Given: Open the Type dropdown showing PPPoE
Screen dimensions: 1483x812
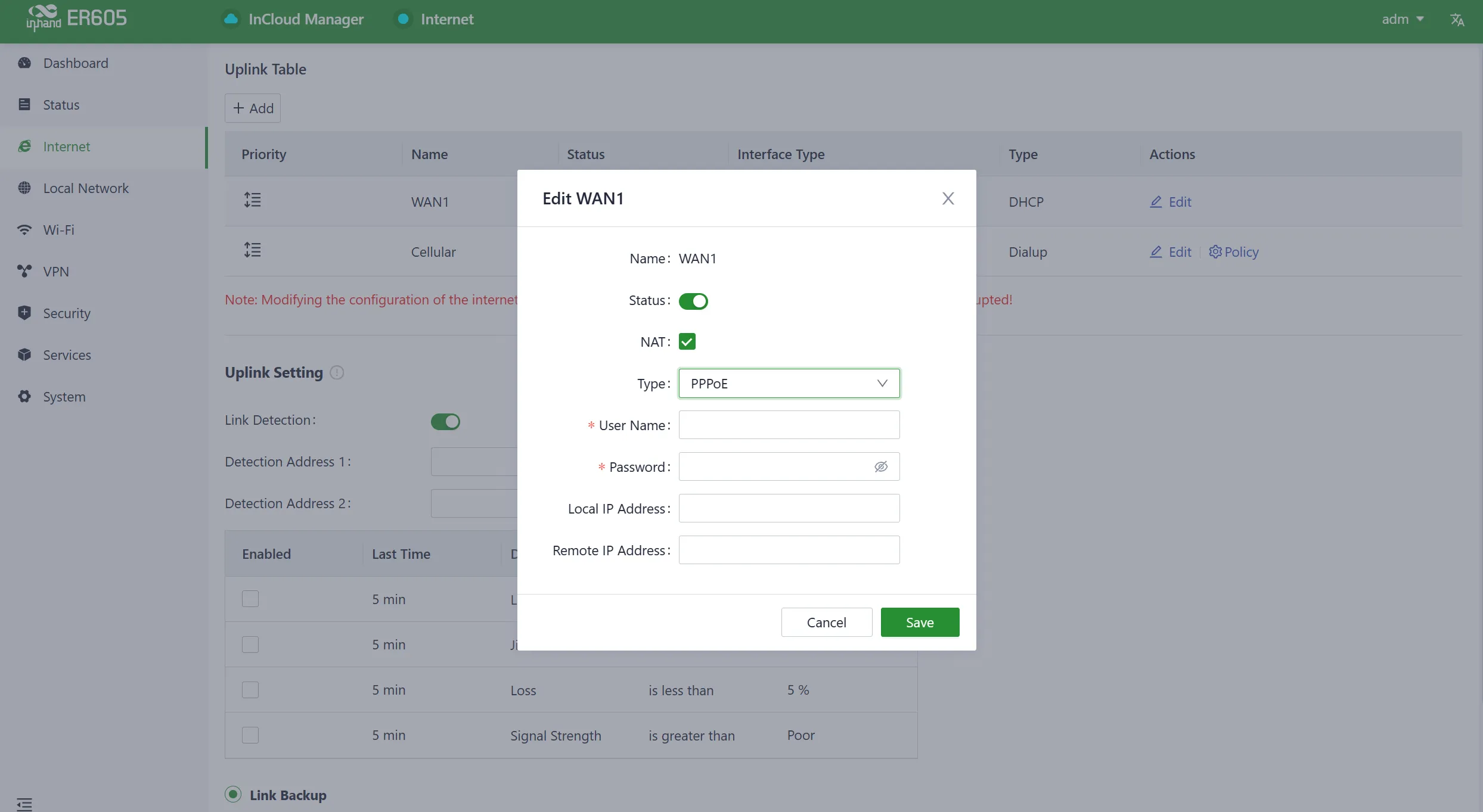Looking at the screenshot, I should coord(789,384).
